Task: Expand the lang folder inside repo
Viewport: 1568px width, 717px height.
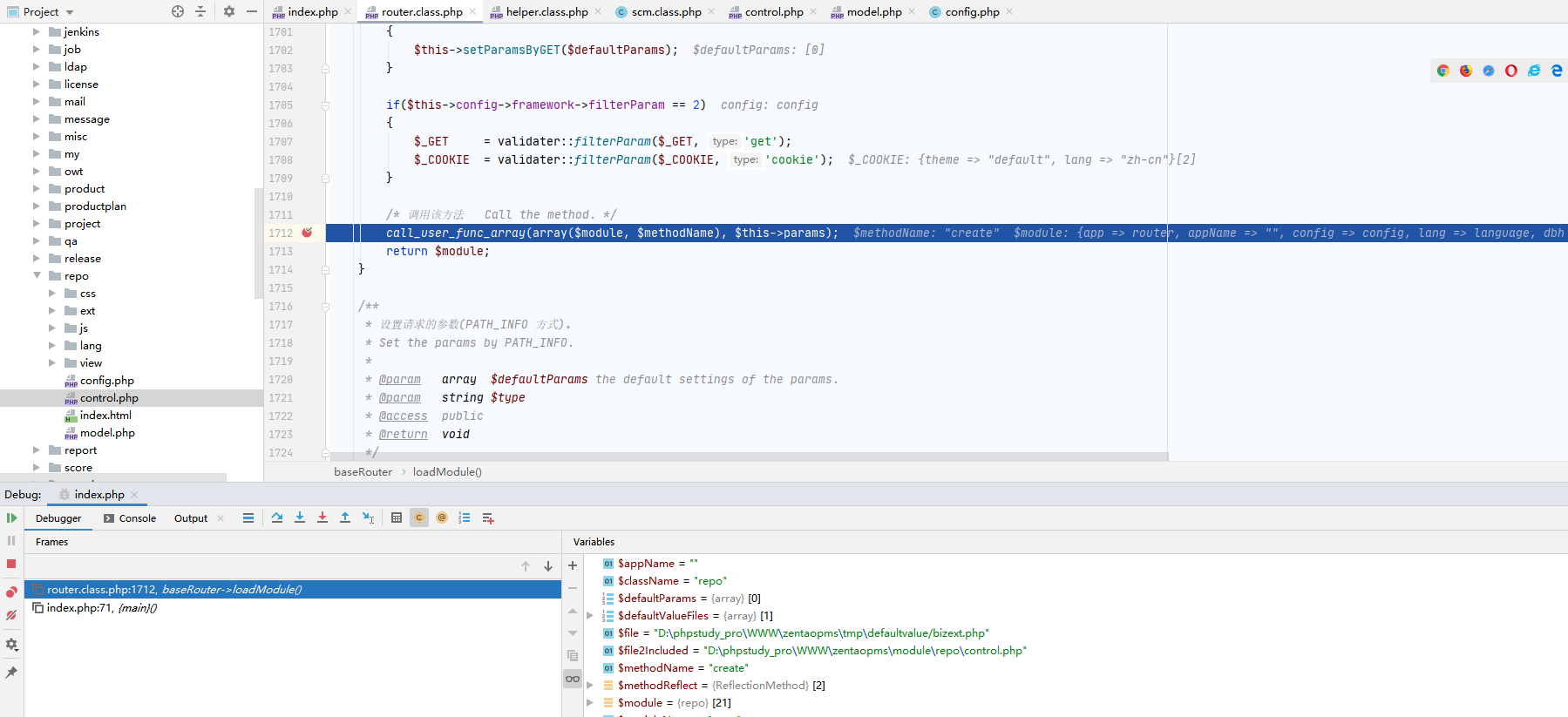Action: click(x=52, y=345)
